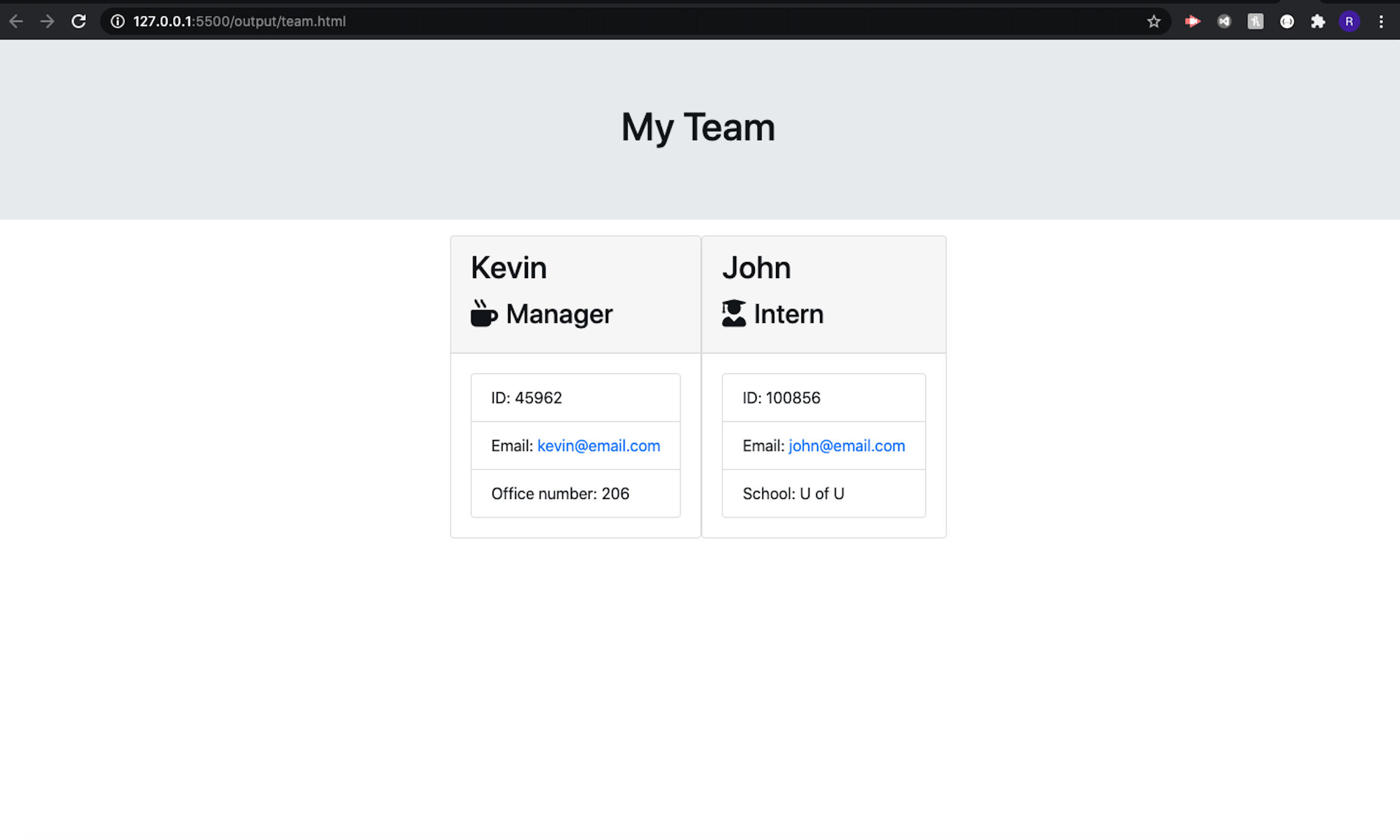Click the Manager coffee mug icon
1400x840 pixels.
pyautogui.click(x=484, y=314)
